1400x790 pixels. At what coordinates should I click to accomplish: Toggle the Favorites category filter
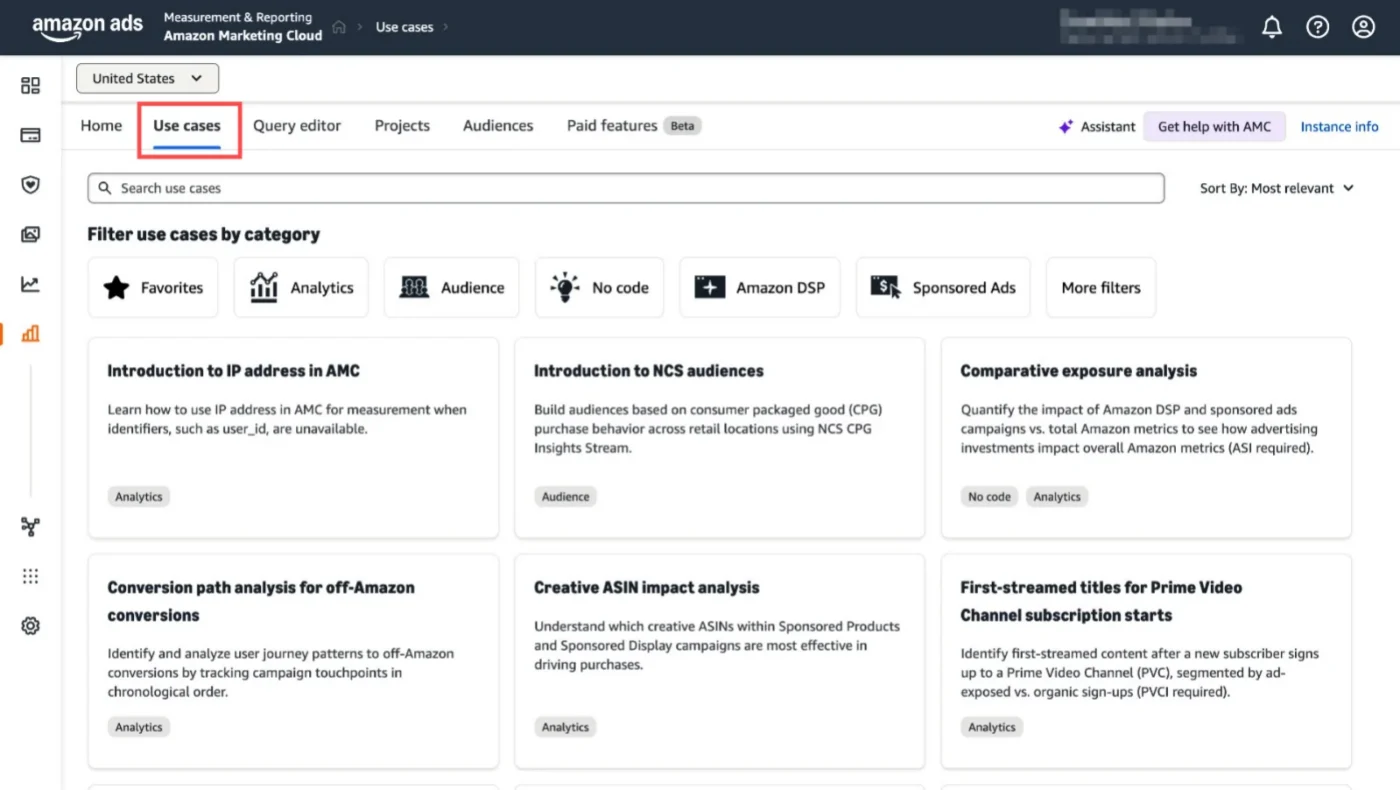tap(153, 287)
